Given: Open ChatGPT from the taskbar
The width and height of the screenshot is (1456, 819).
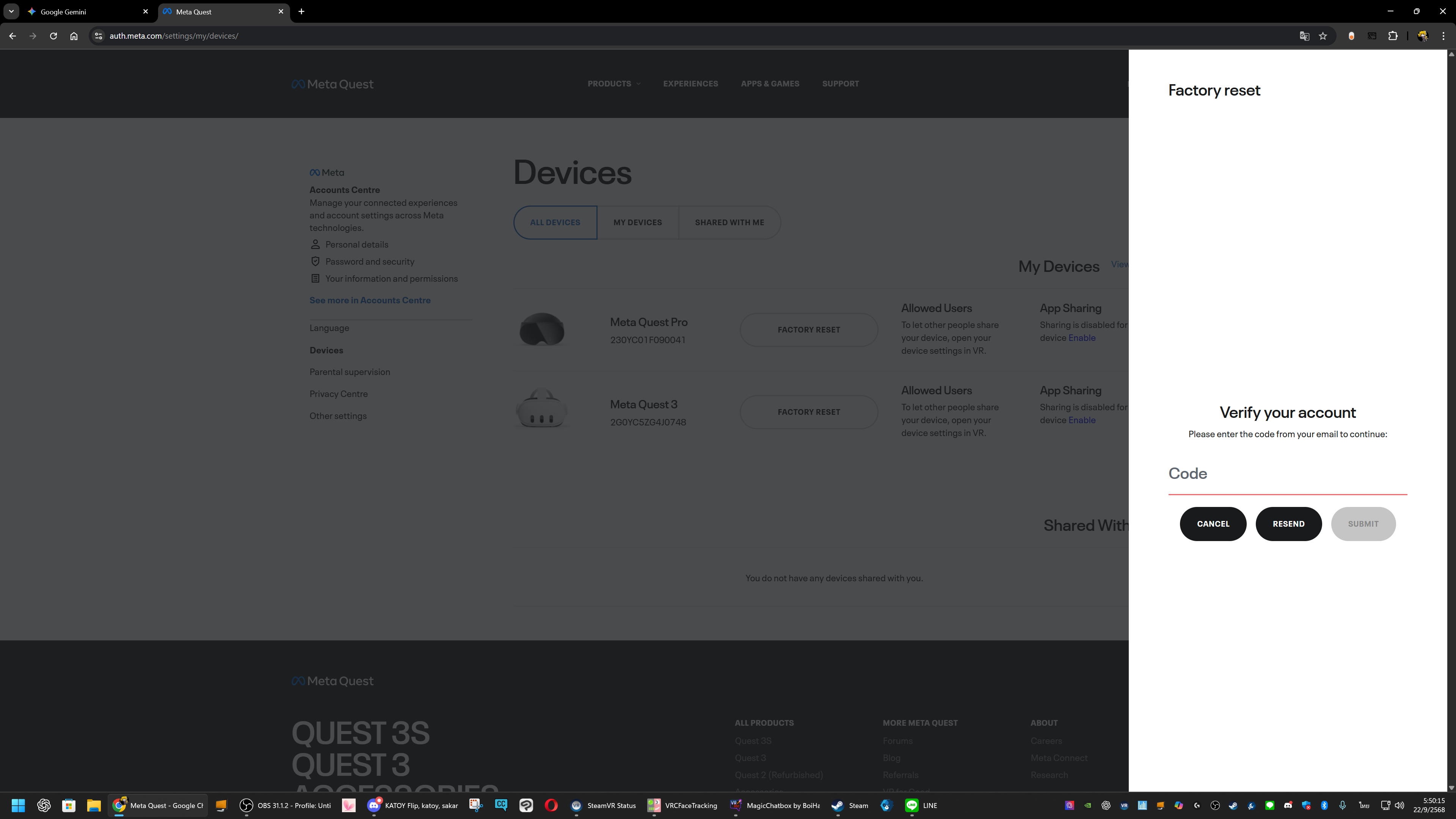Looking at the screenshot, I should click(44, 805).
